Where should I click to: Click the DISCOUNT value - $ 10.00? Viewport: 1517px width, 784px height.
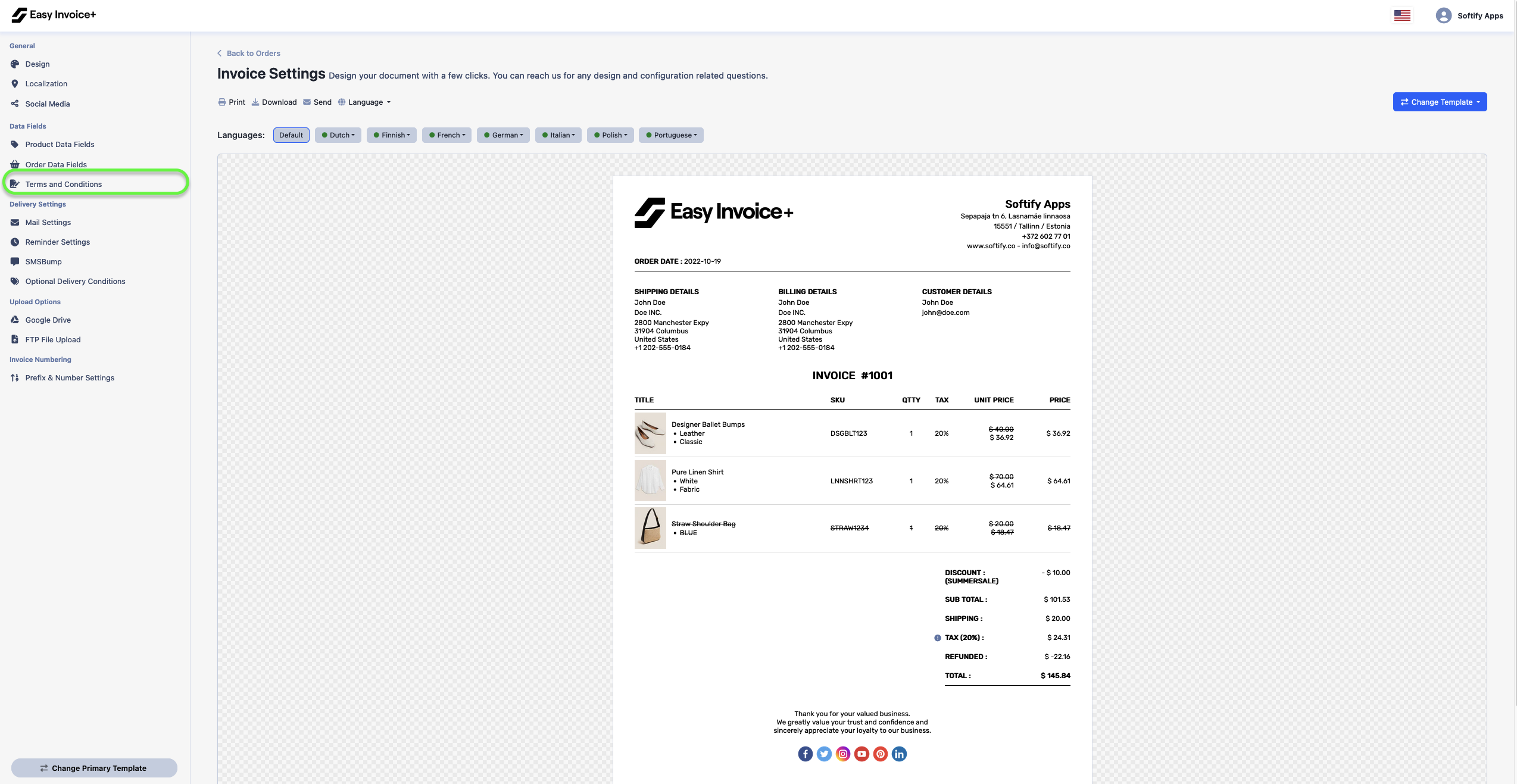[x=1056, y=573]
